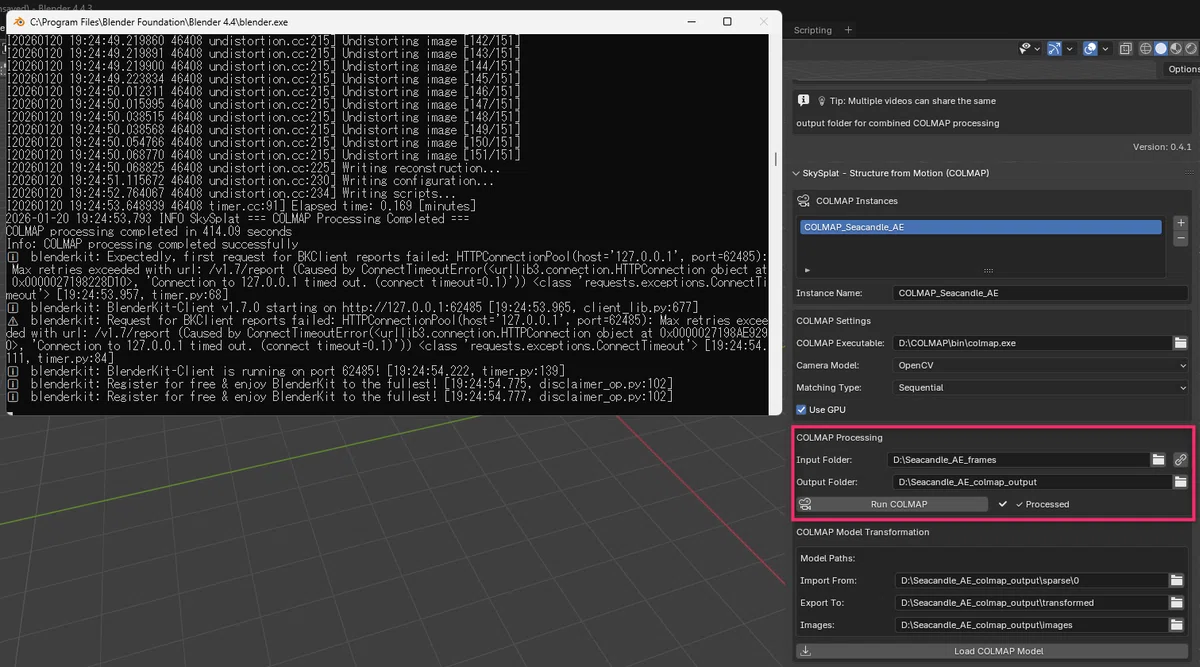Click the camera-eye object types visibility icon
This screenshot has height=667, width=1200.
tap(1026, 48)
